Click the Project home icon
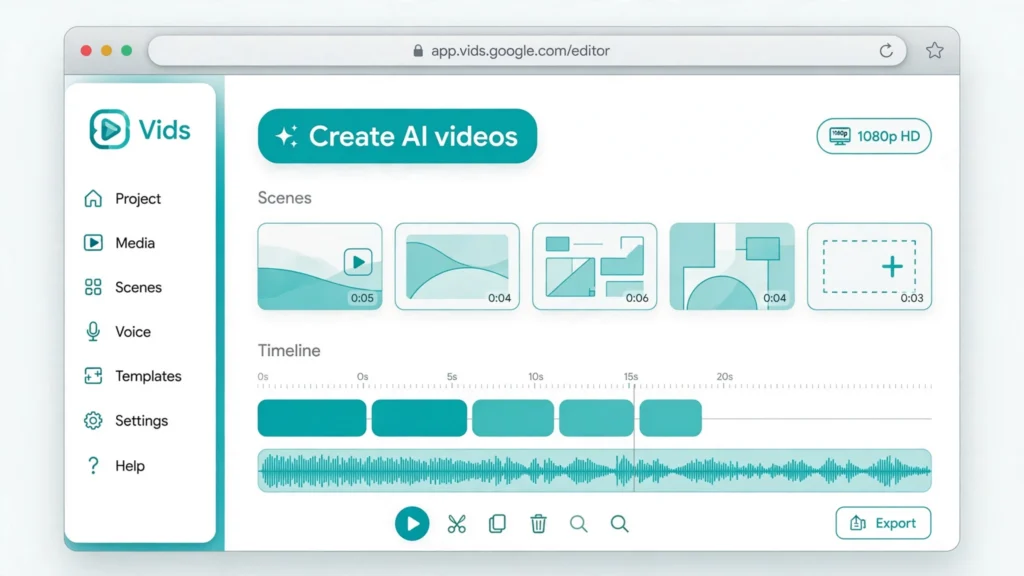The height and width of the screenshot is (576, 1024). [93, 198]
